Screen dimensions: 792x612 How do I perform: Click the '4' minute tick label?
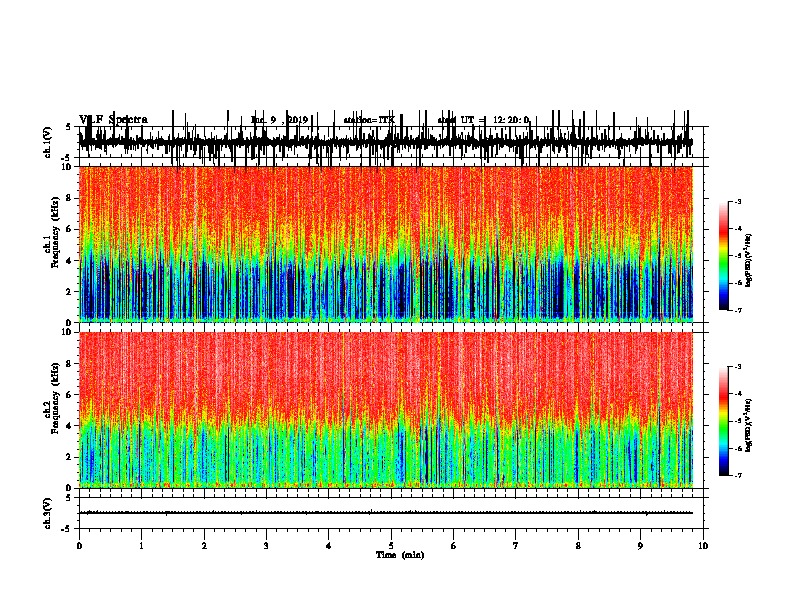click(329, 545)
